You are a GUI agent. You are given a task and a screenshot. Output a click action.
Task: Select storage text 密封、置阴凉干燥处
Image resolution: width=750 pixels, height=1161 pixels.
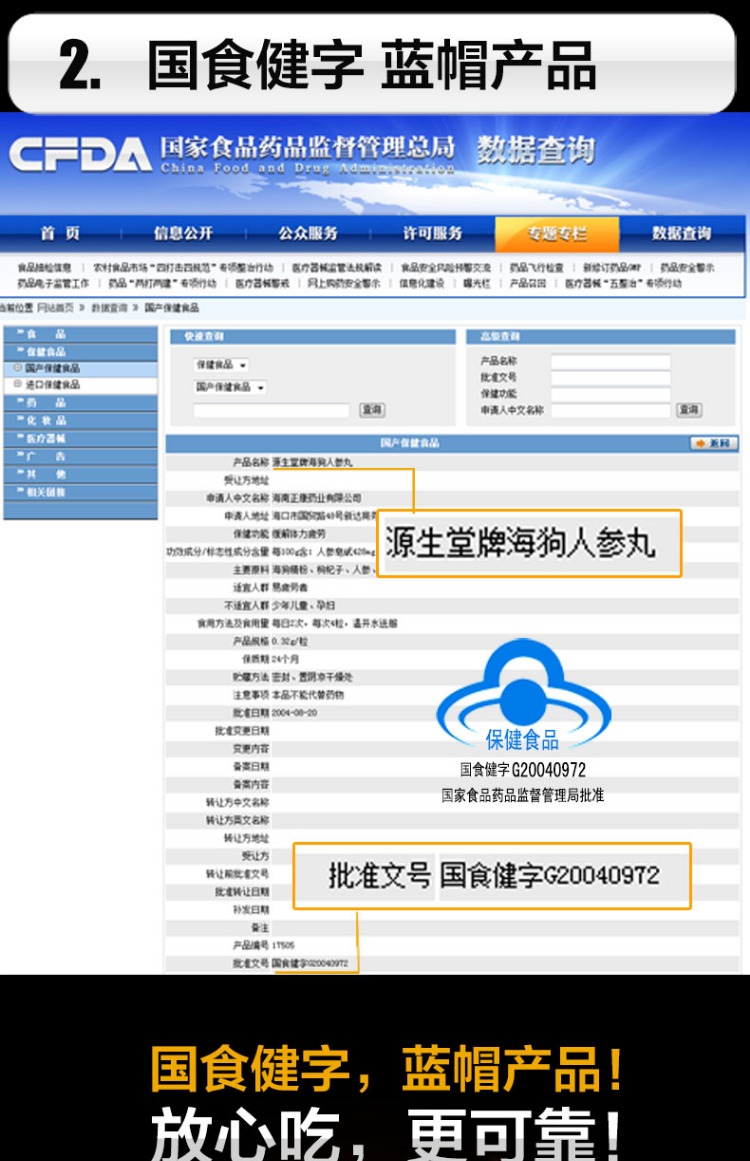click(312, 677)
